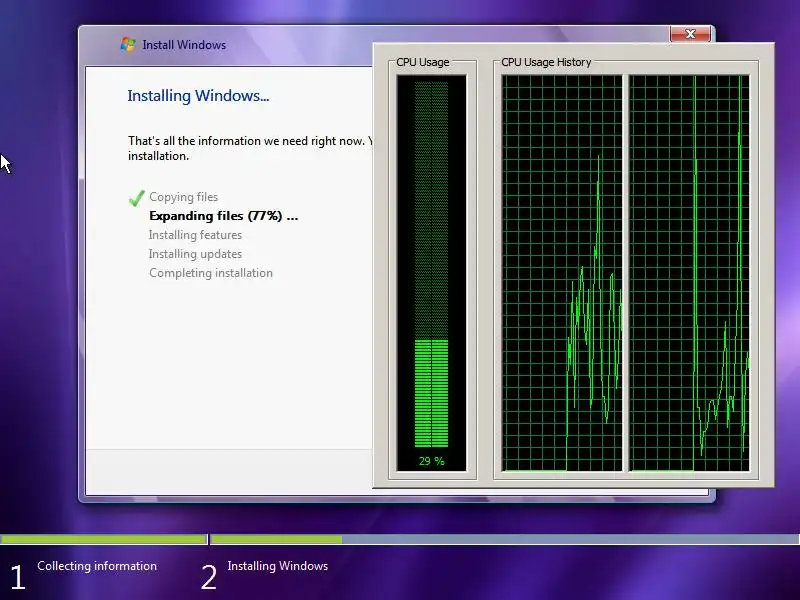Viewport: 800px width, 600px height.
Task: Click the second CPU core history graph
Action: click(x=689, y=273)
